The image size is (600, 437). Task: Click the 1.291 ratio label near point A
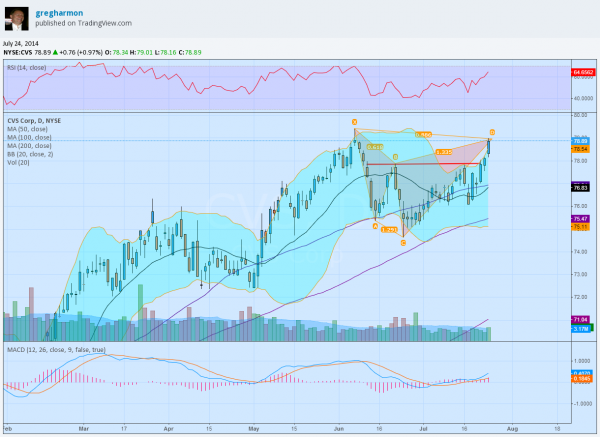[390, 230]
